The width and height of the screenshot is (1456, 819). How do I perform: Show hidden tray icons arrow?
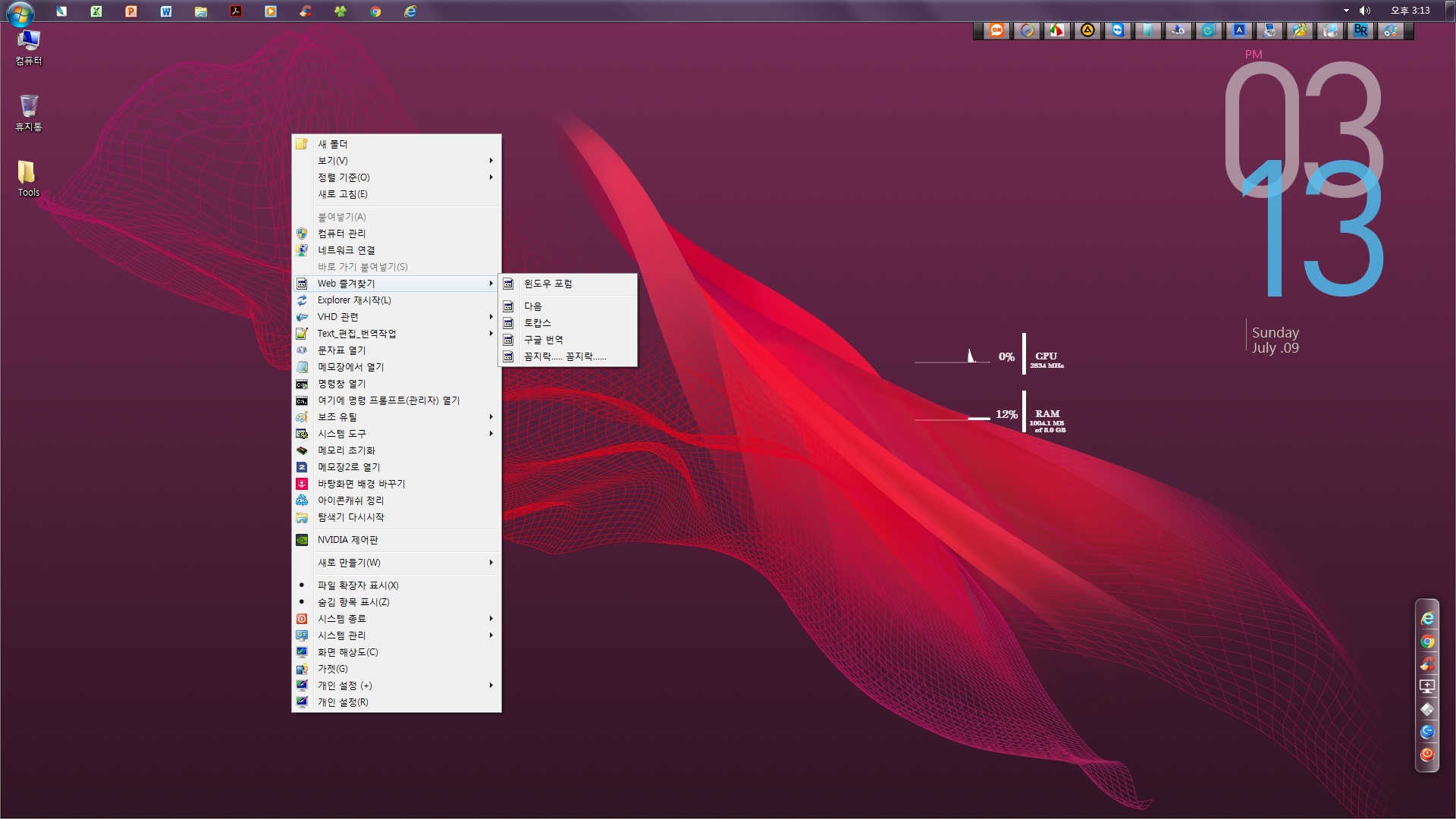click(1346, 11)
